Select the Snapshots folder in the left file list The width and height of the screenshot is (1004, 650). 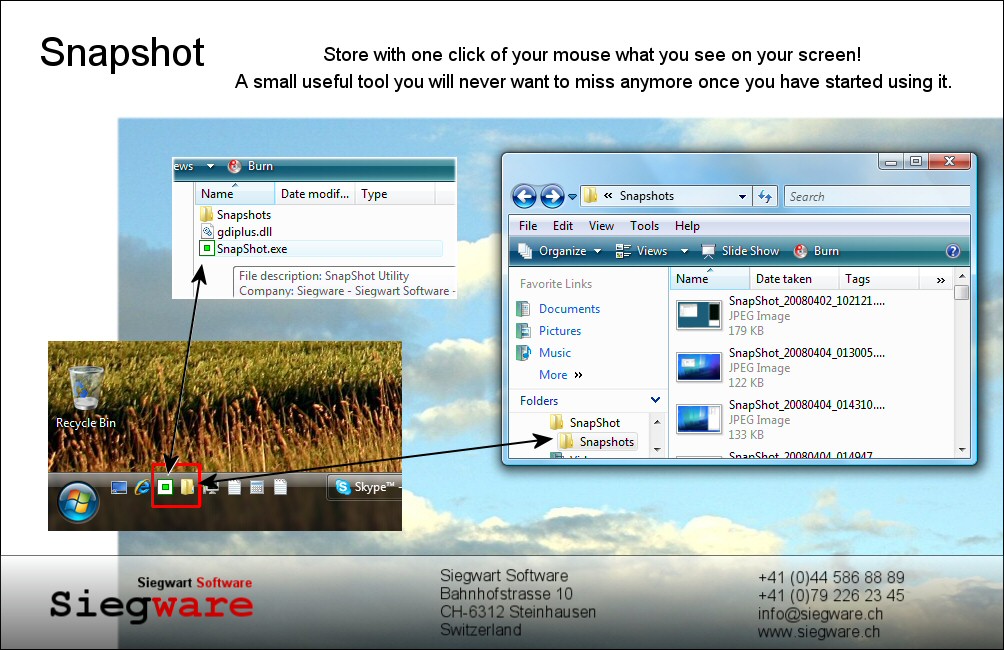pos(235,215)
